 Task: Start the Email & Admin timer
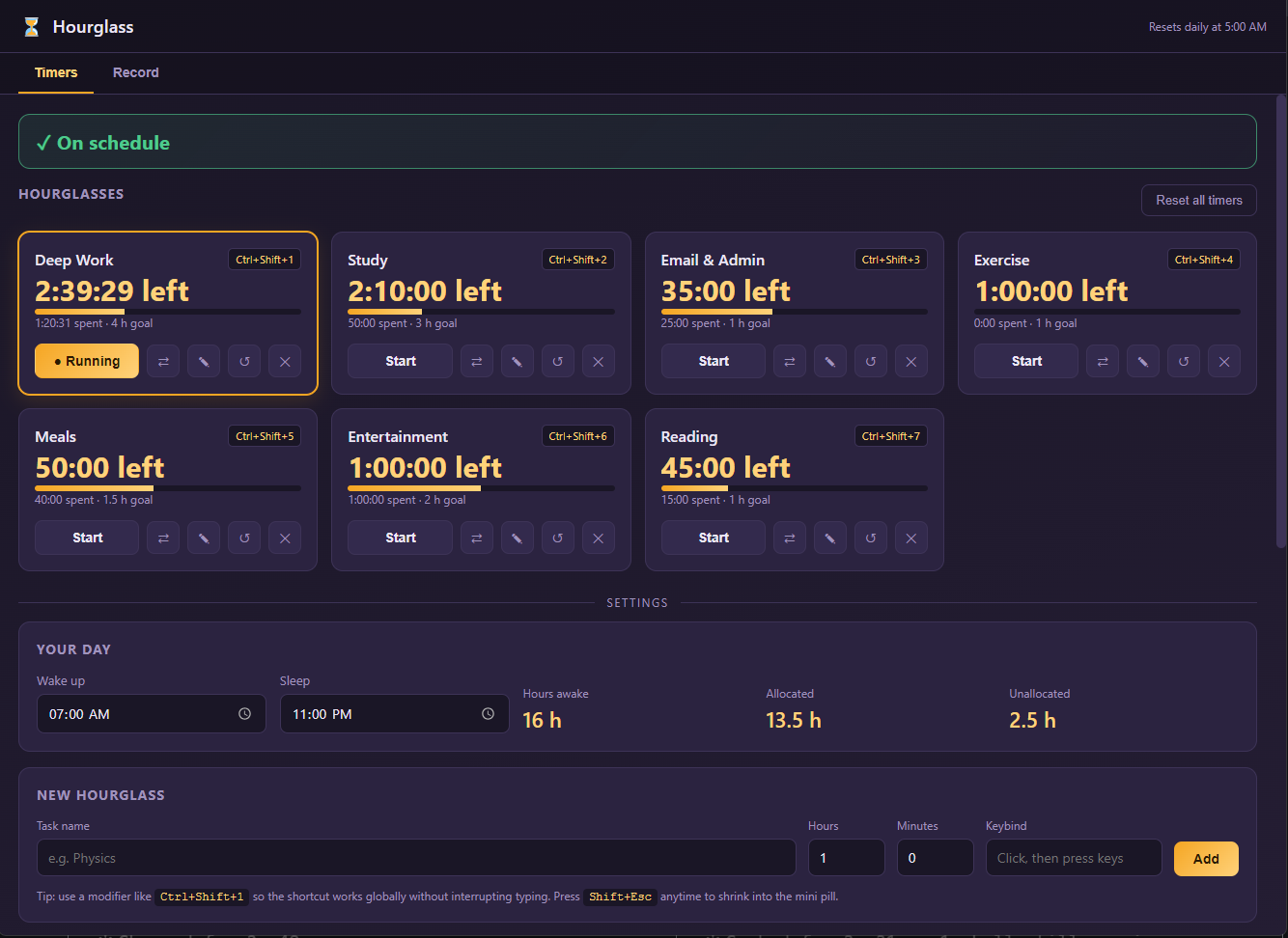[x=713, y=362]
